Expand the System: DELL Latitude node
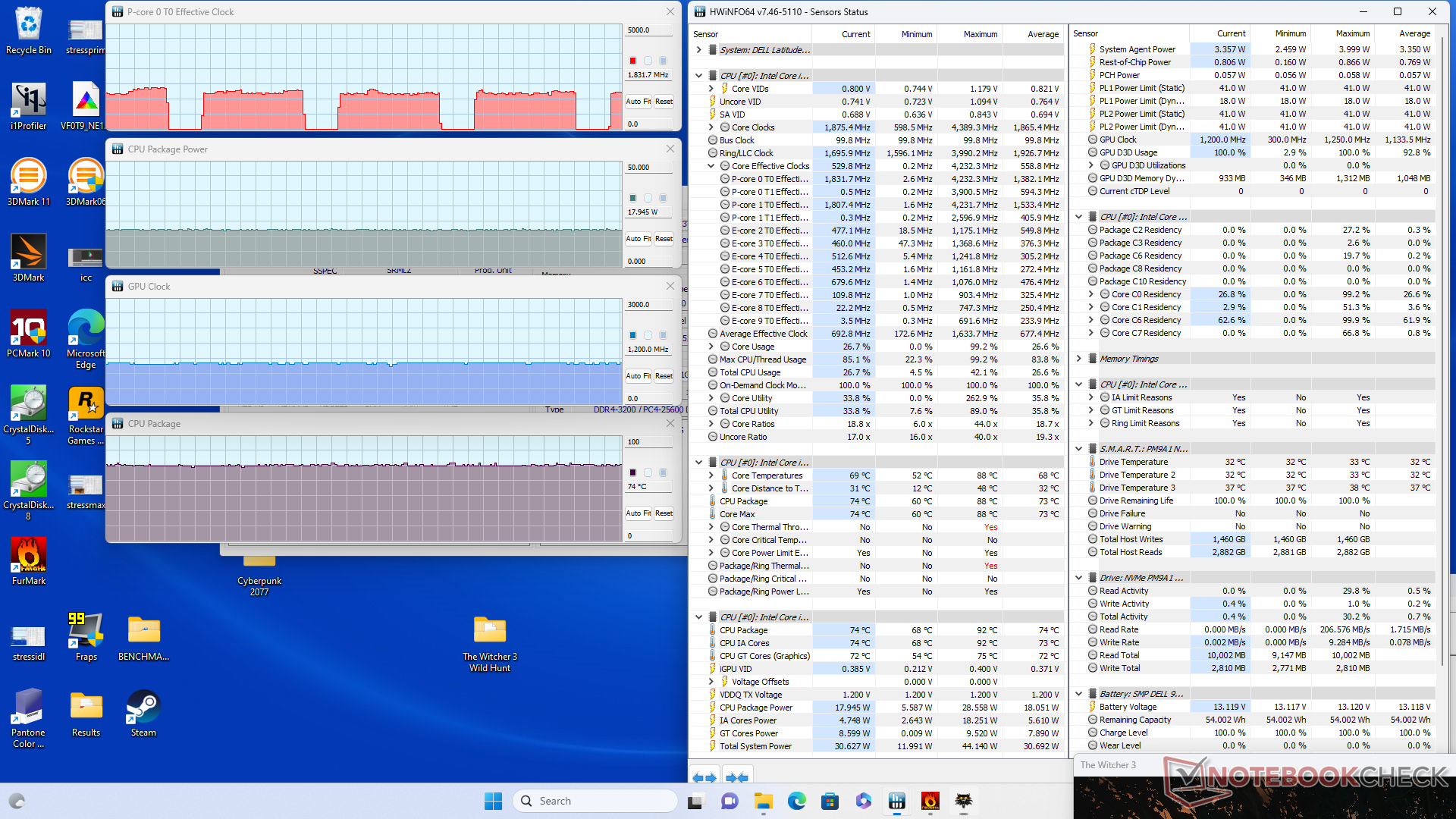This screenshot has width=1456, height=819. (x=698, y=50)
